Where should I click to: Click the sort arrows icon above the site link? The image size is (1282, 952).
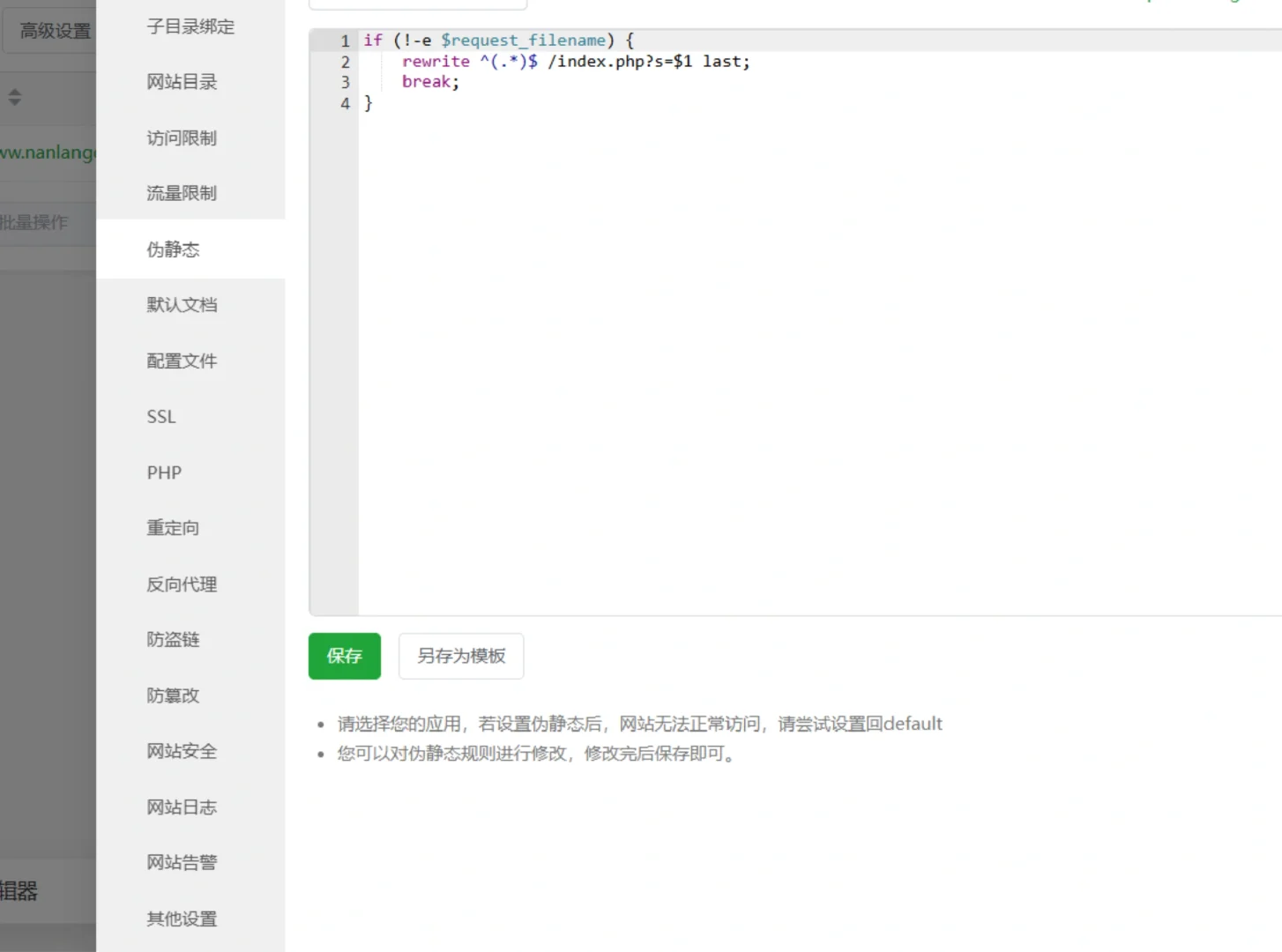(15, 97)
